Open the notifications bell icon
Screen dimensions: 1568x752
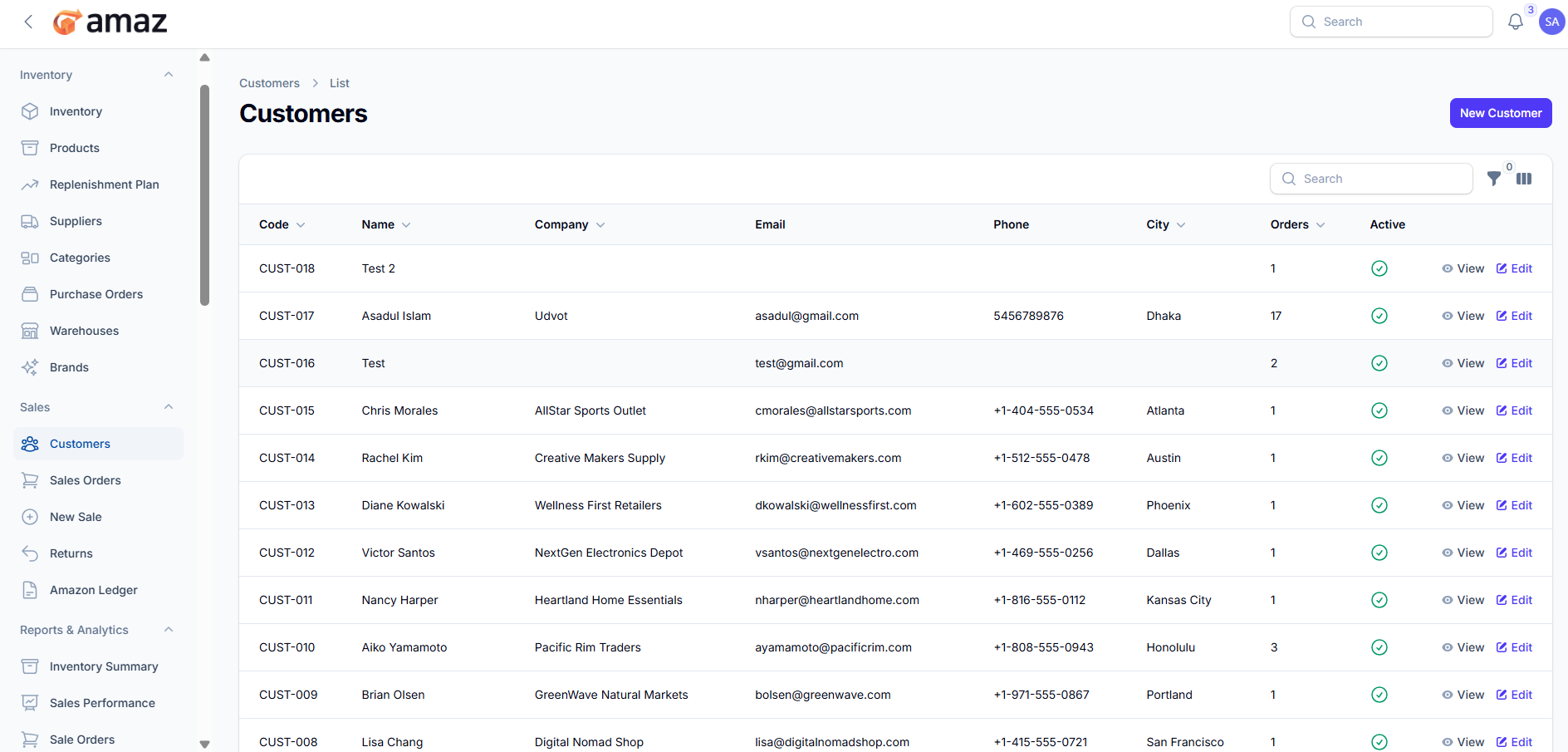coord(1516,22)
